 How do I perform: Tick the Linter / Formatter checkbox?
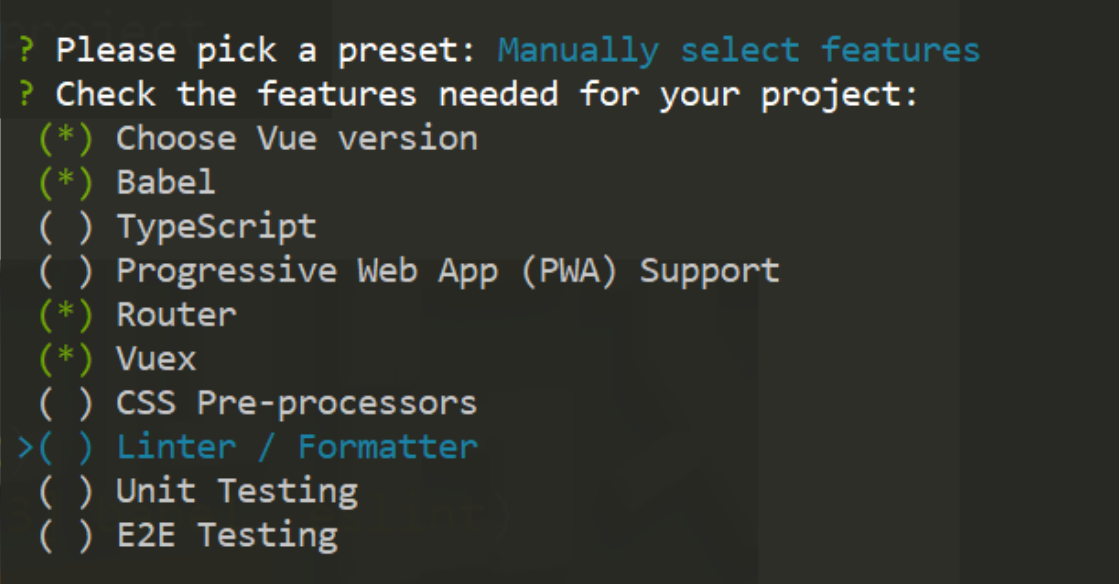66,447
